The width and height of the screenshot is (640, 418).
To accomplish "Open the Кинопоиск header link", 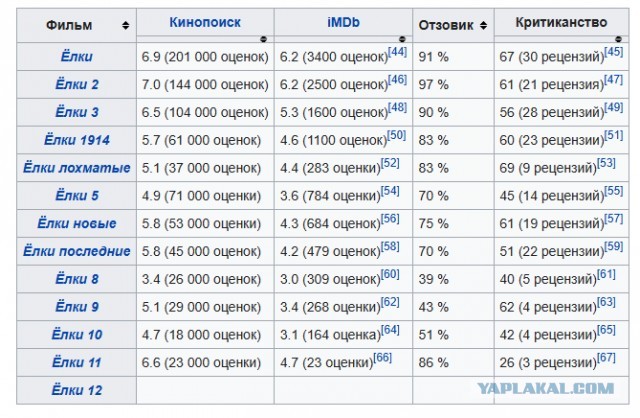I will point(205,20).
